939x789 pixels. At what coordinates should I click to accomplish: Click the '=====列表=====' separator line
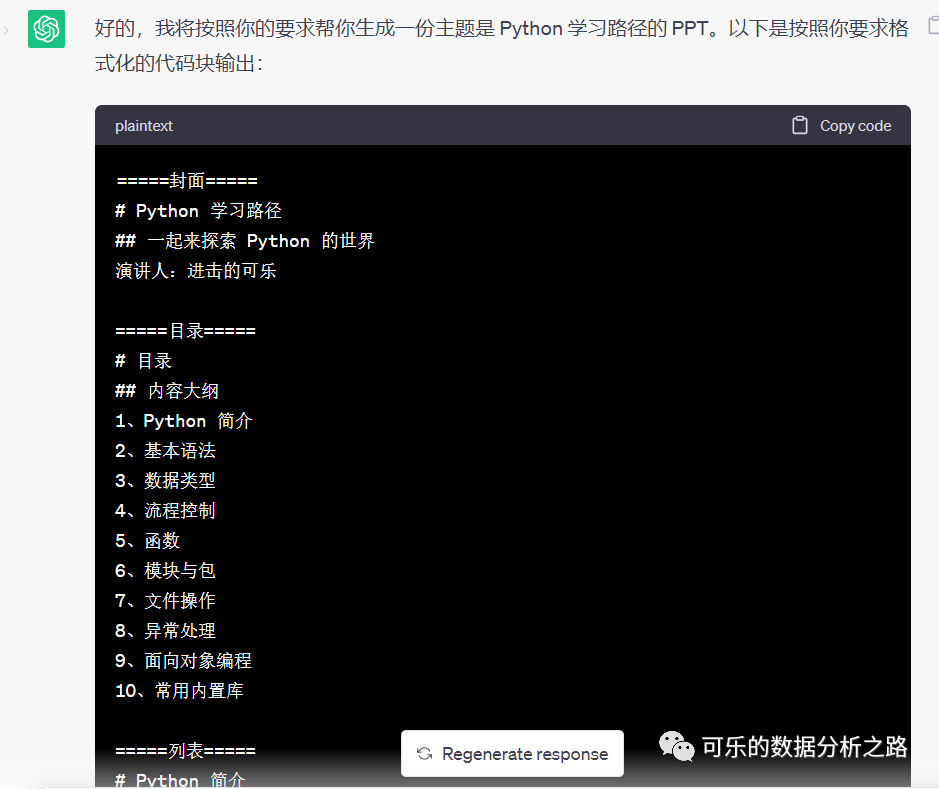coord(186,750)
